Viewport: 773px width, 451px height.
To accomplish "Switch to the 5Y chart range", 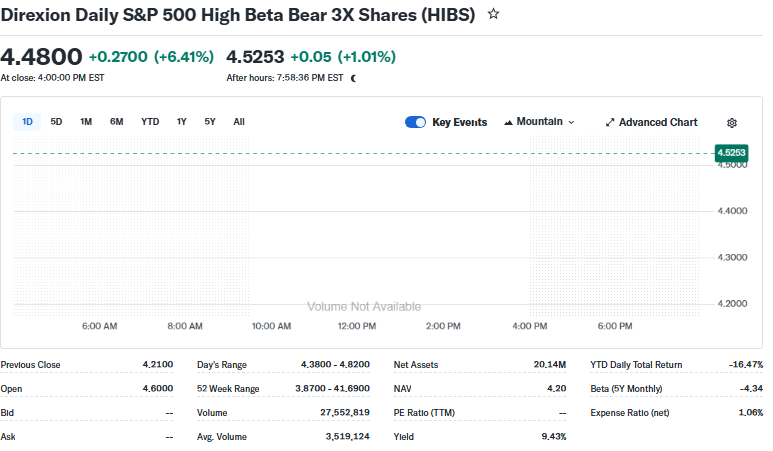I will 210,122.
